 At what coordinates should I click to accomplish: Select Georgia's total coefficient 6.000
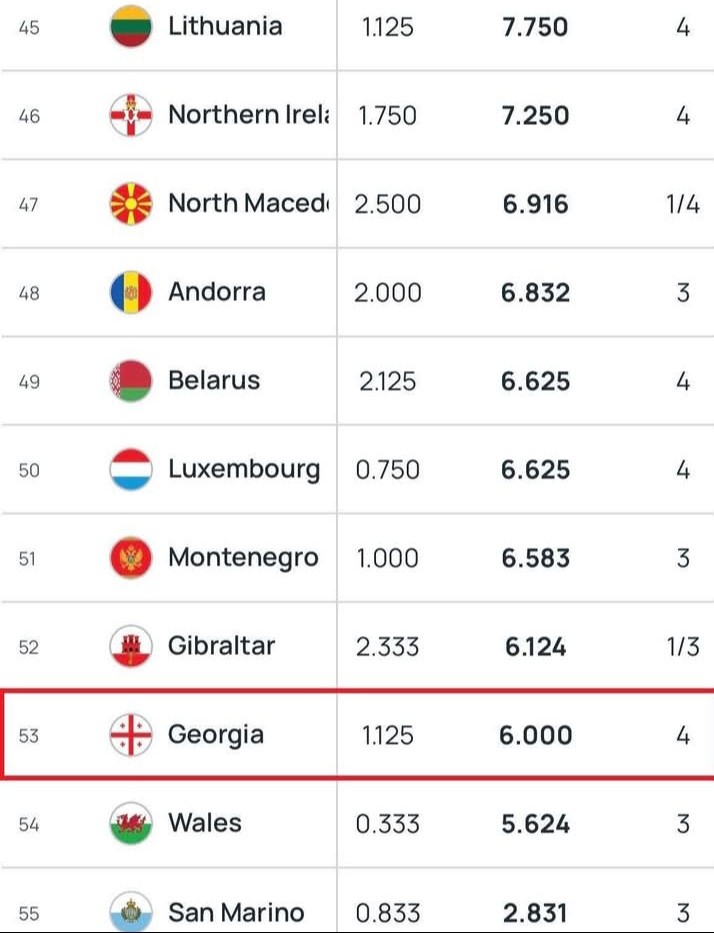(536, 736)
